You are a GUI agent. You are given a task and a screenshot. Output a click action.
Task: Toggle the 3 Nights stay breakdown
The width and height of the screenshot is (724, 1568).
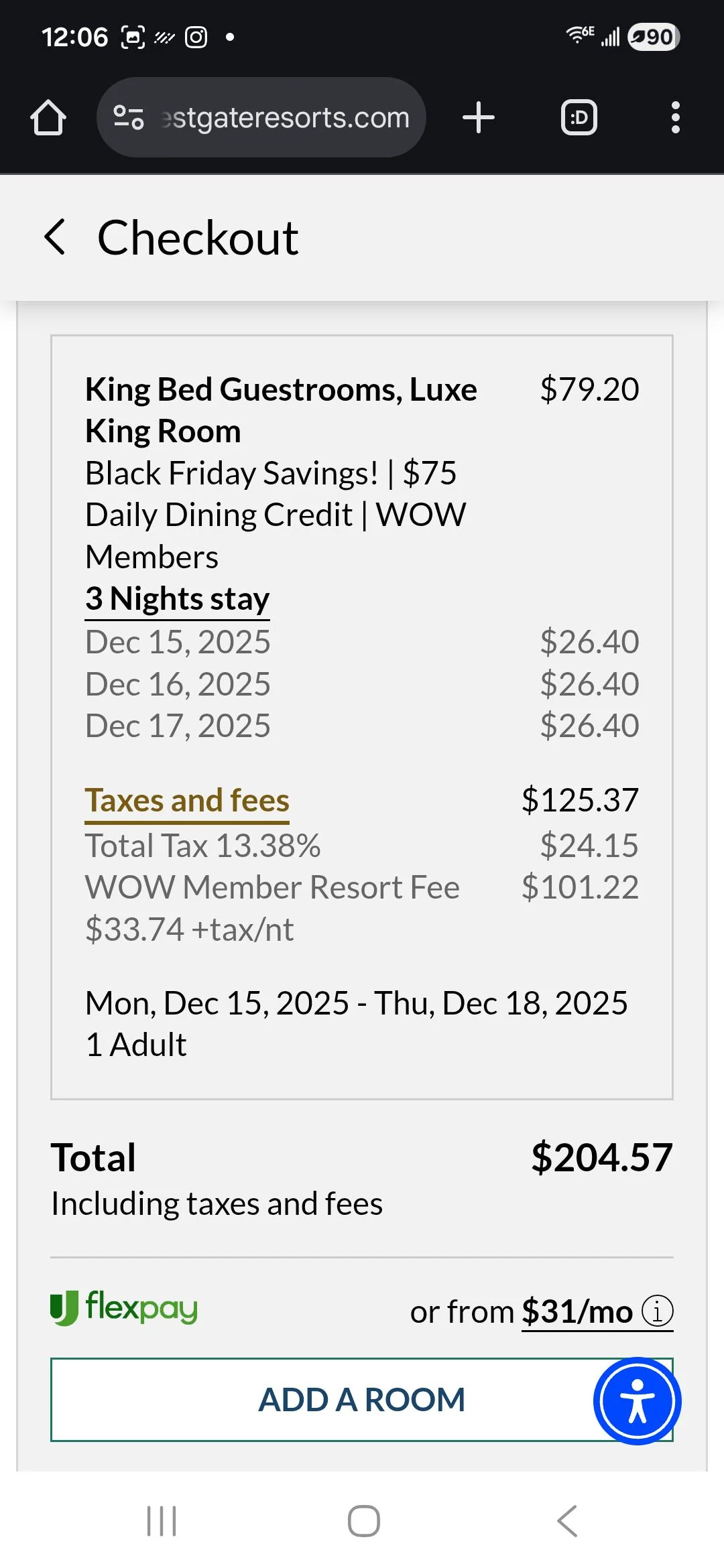coord(178,598)
